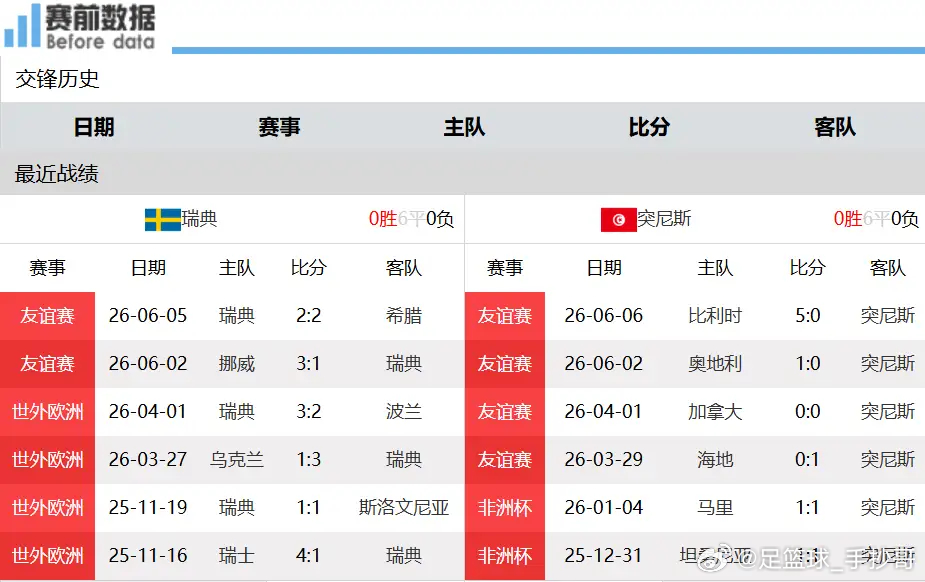The width and height of the screenshot is (925, 582).
Task: Click Sweden's 0胜6平0负 record summary
Action: click(411, 219)
